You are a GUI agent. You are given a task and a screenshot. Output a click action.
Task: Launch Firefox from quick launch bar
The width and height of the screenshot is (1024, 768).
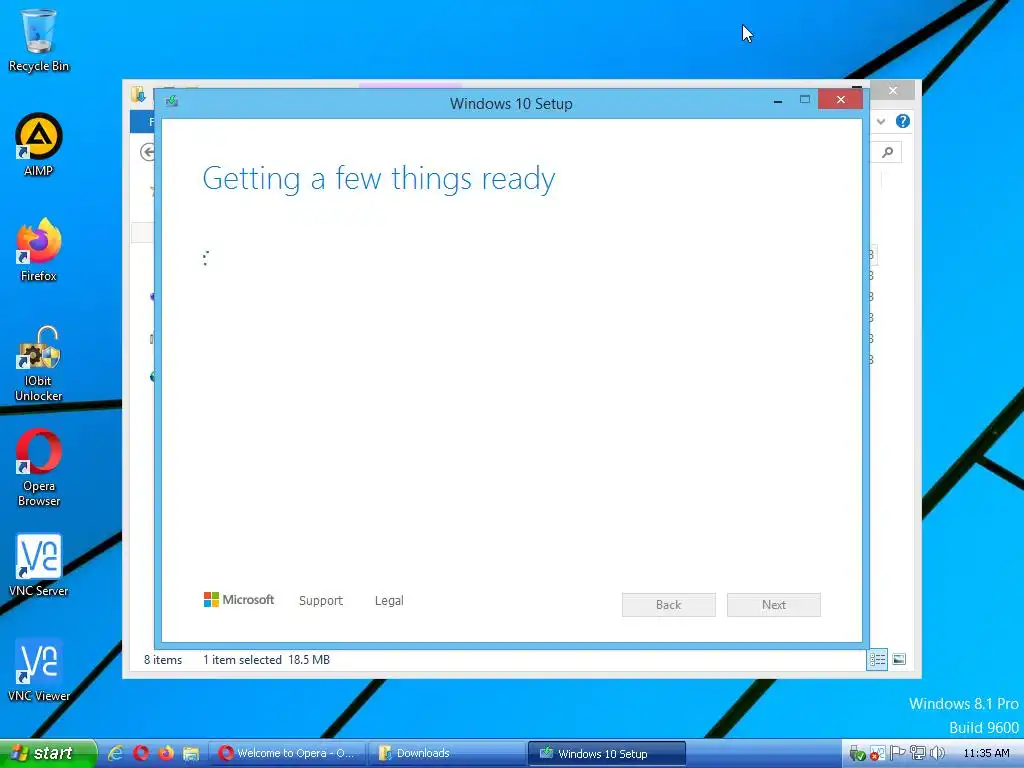(x=165, y=753)
